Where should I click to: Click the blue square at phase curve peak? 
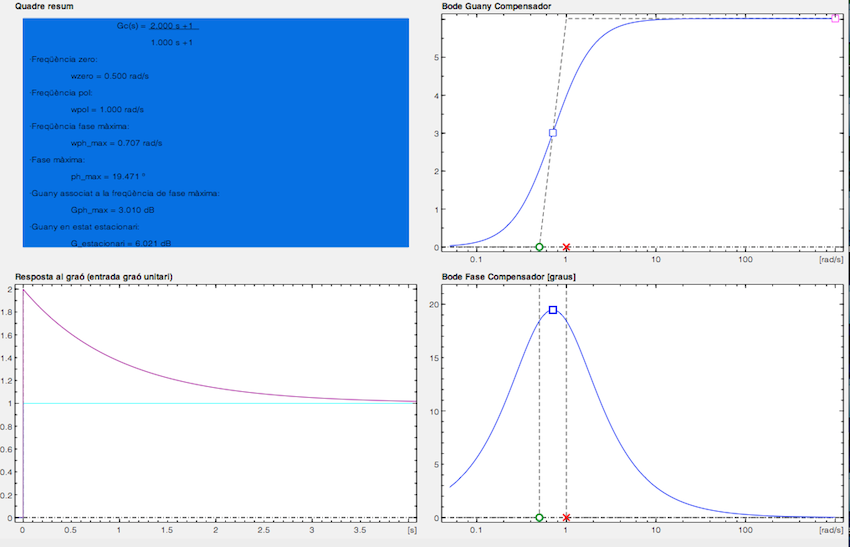coord(552,310)
